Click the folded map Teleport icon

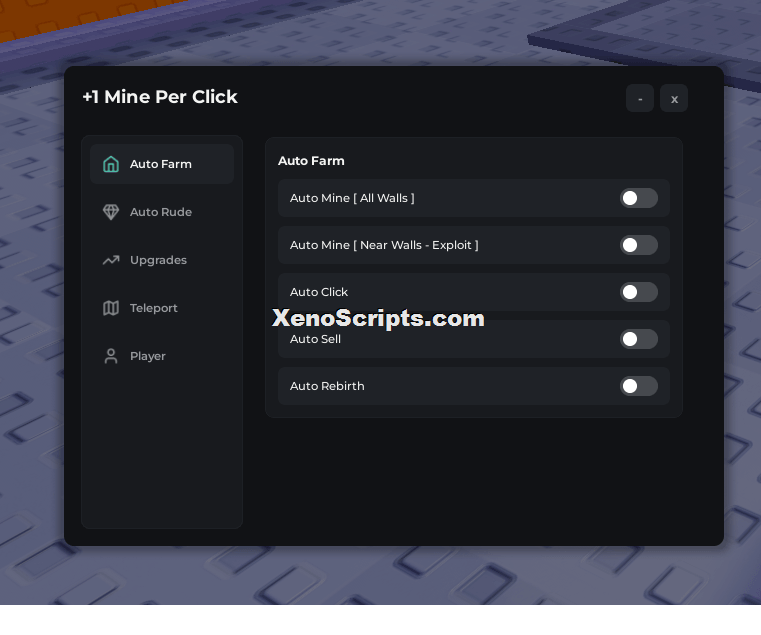coord(111,308)
